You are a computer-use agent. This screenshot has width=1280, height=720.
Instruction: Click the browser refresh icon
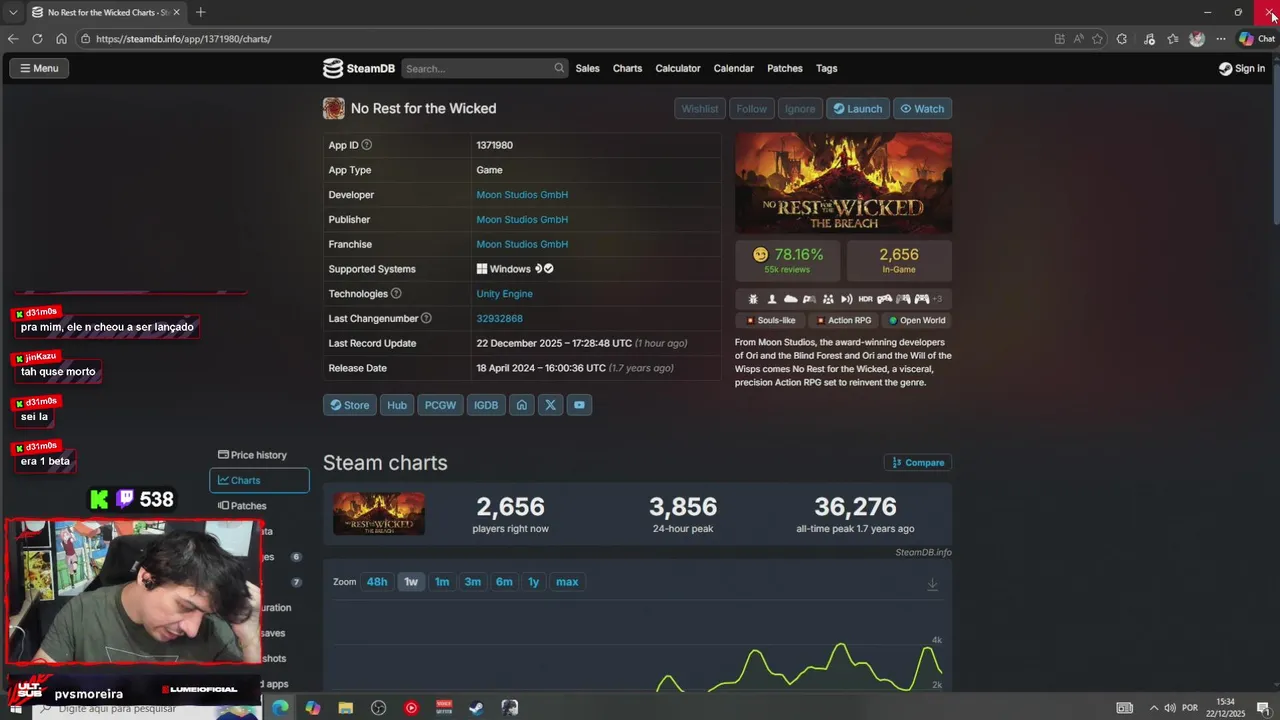coord(37,39)
